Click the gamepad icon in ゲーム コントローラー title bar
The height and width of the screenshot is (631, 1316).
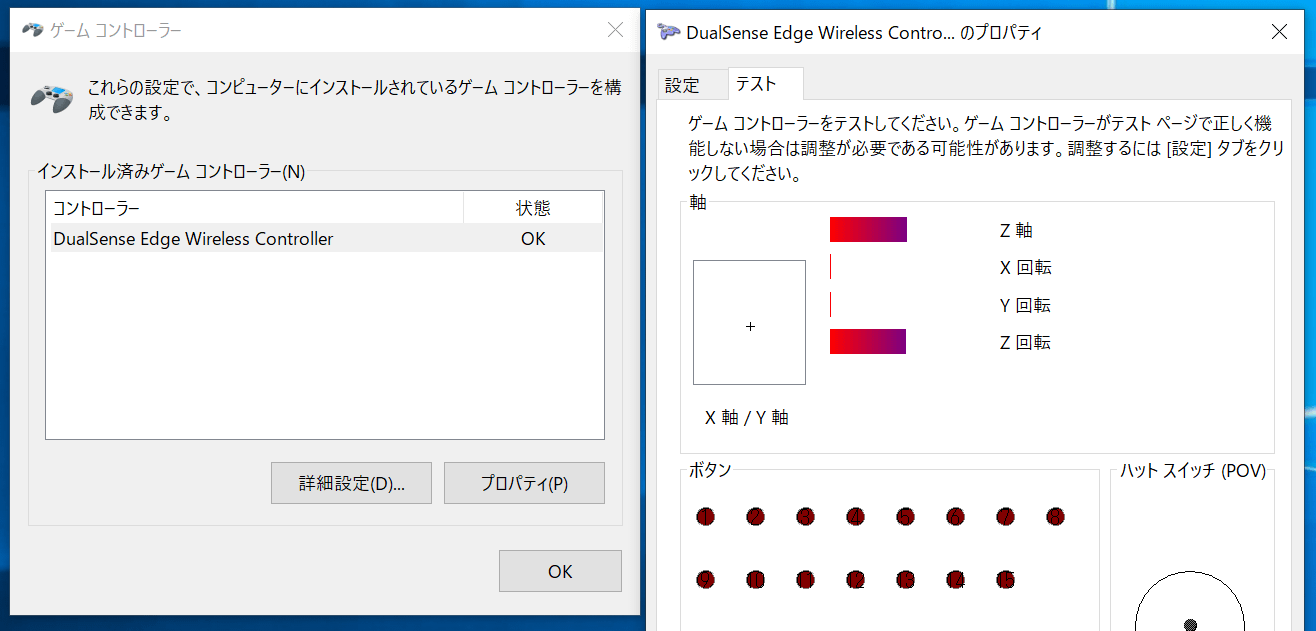tap(33, 30)
